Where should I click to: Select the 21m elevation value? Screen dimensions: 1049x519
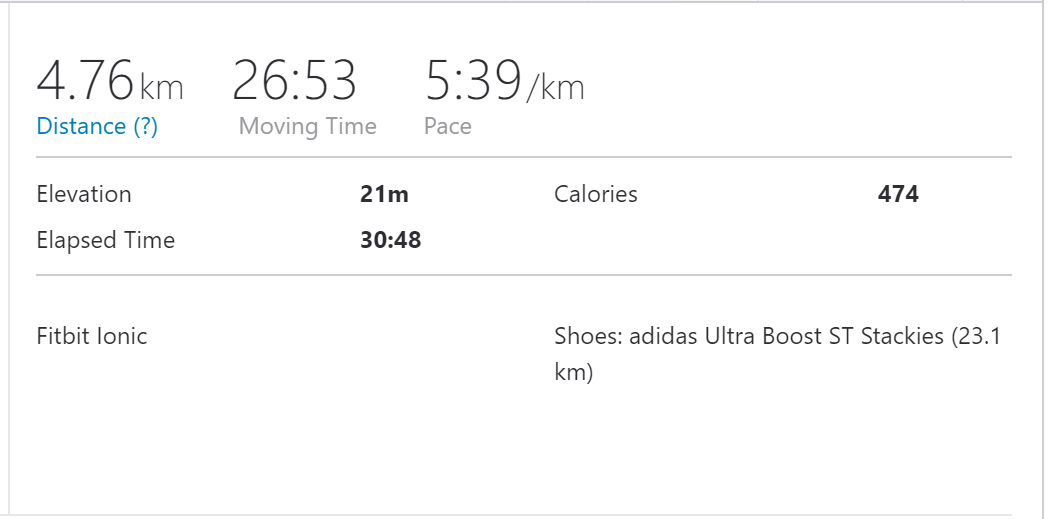384,194
